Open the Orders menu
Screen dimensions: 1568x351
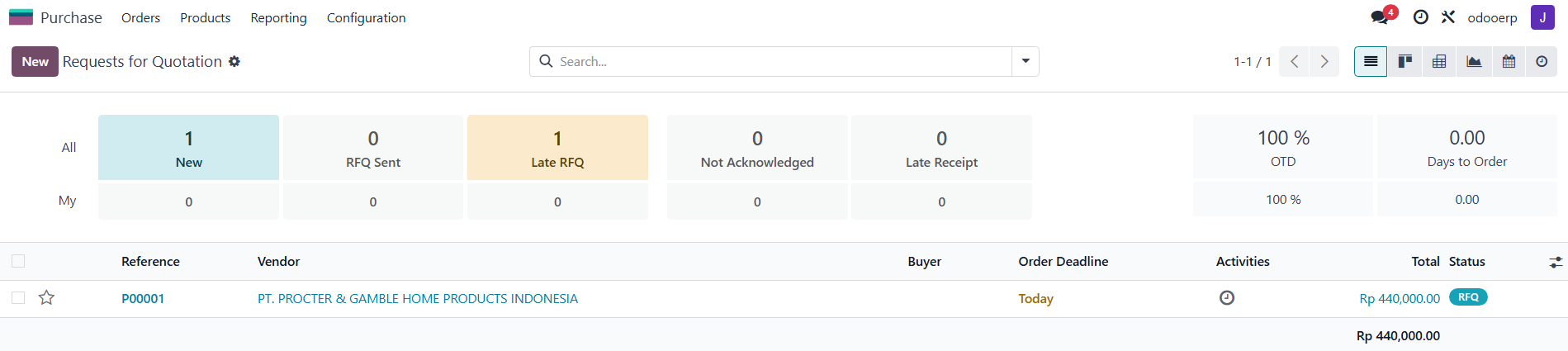click(x=140, y=17)
